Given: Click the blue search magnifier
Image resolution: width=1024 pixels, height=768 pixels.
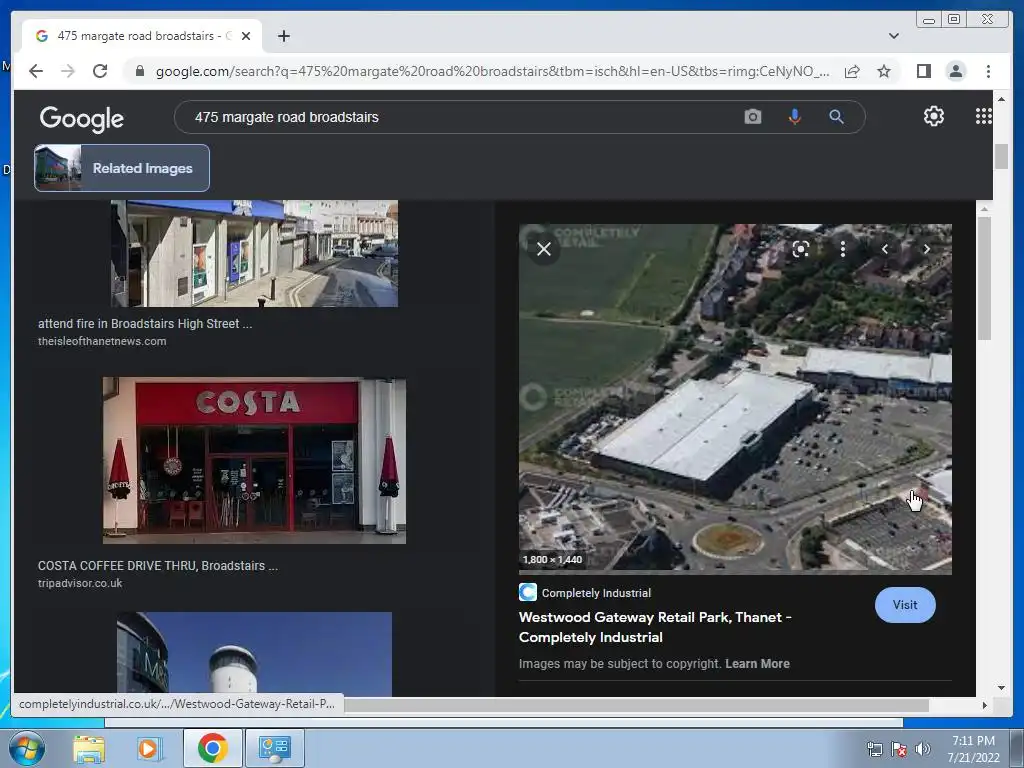Looking at the screenshot, I should 836,117.
